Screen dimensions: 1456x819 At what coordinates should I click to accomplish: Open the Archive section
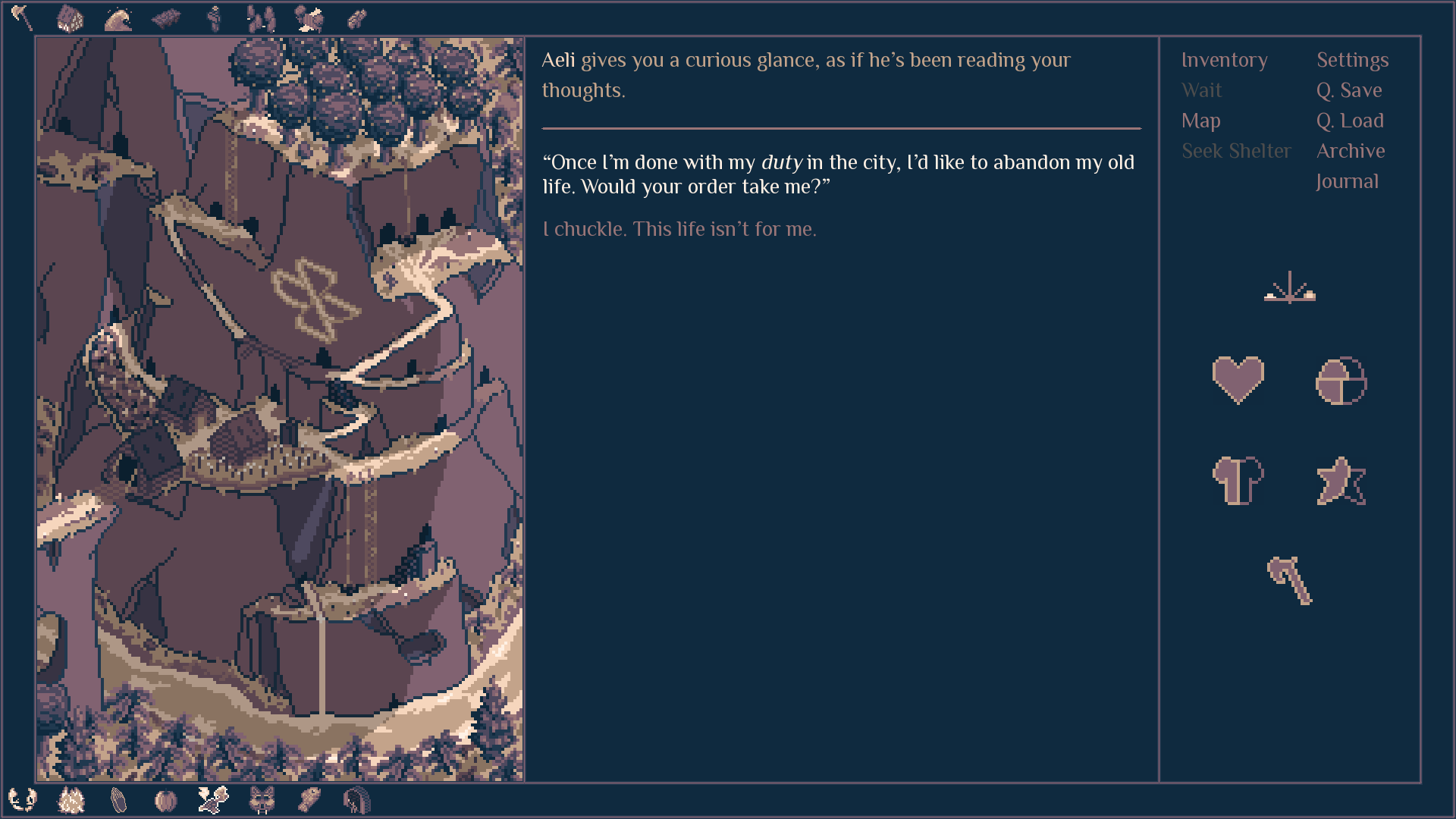(1350, 150)
